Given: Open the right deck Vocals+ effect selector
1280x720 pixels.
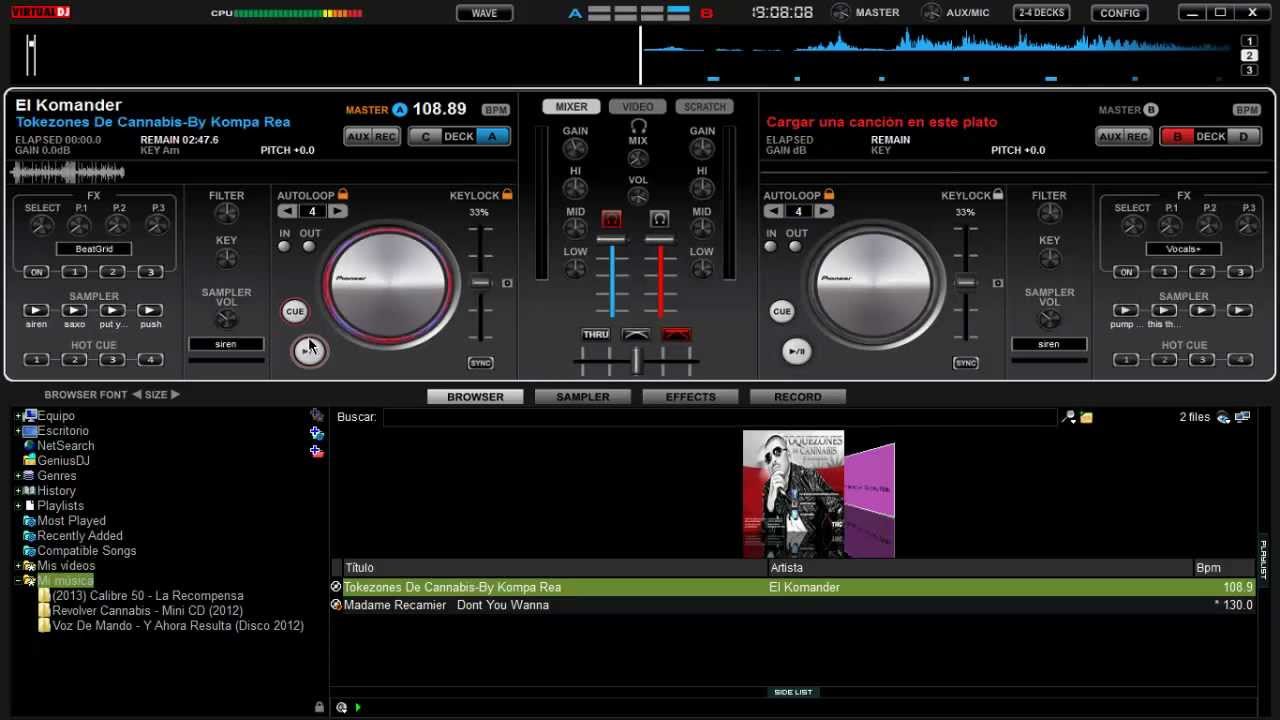Looking at the screenshot, I should [1184, 249].
